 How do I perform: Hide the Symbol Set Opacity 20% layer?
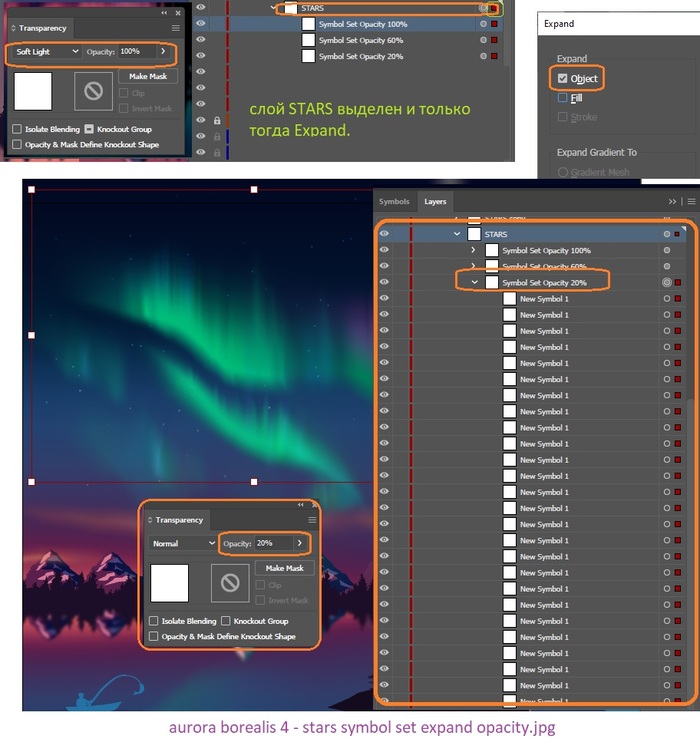[x=384, y=283]
